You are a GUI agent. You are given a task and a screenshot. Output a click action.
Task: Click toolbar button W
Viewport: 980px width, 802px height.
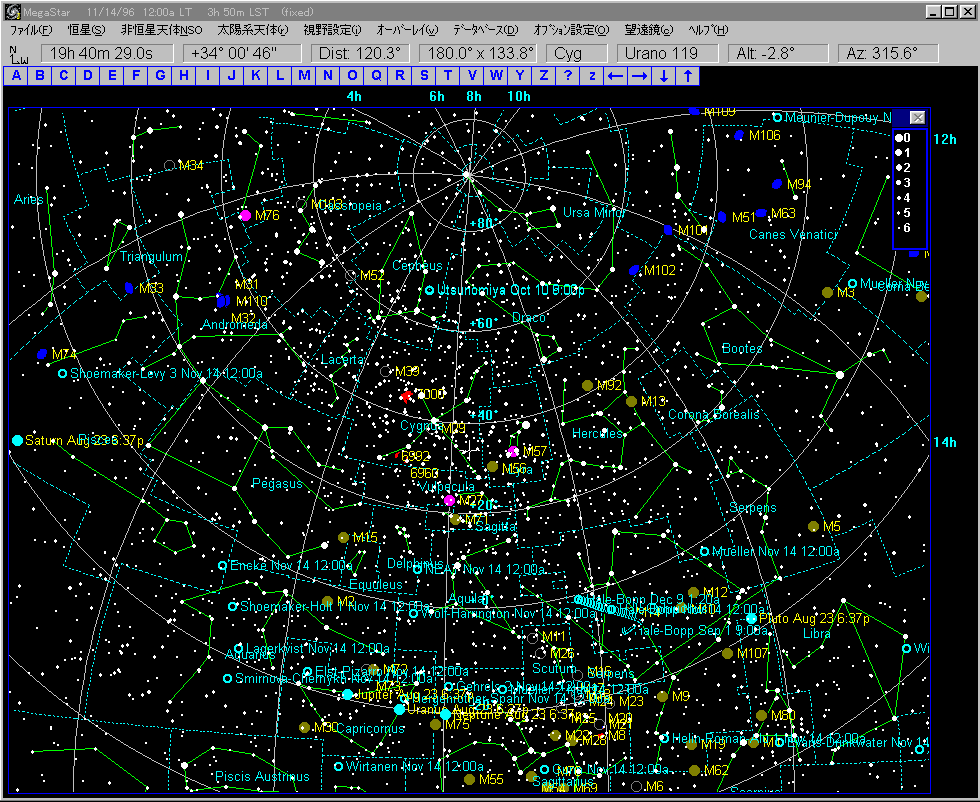point(496,76)
